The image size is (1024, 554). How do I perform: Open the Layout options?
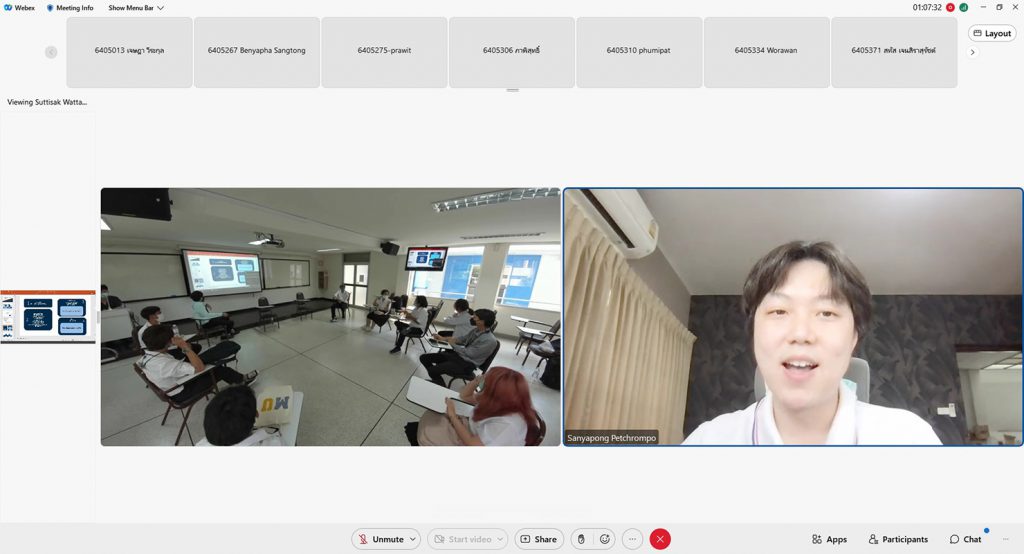tap(992, 33)
